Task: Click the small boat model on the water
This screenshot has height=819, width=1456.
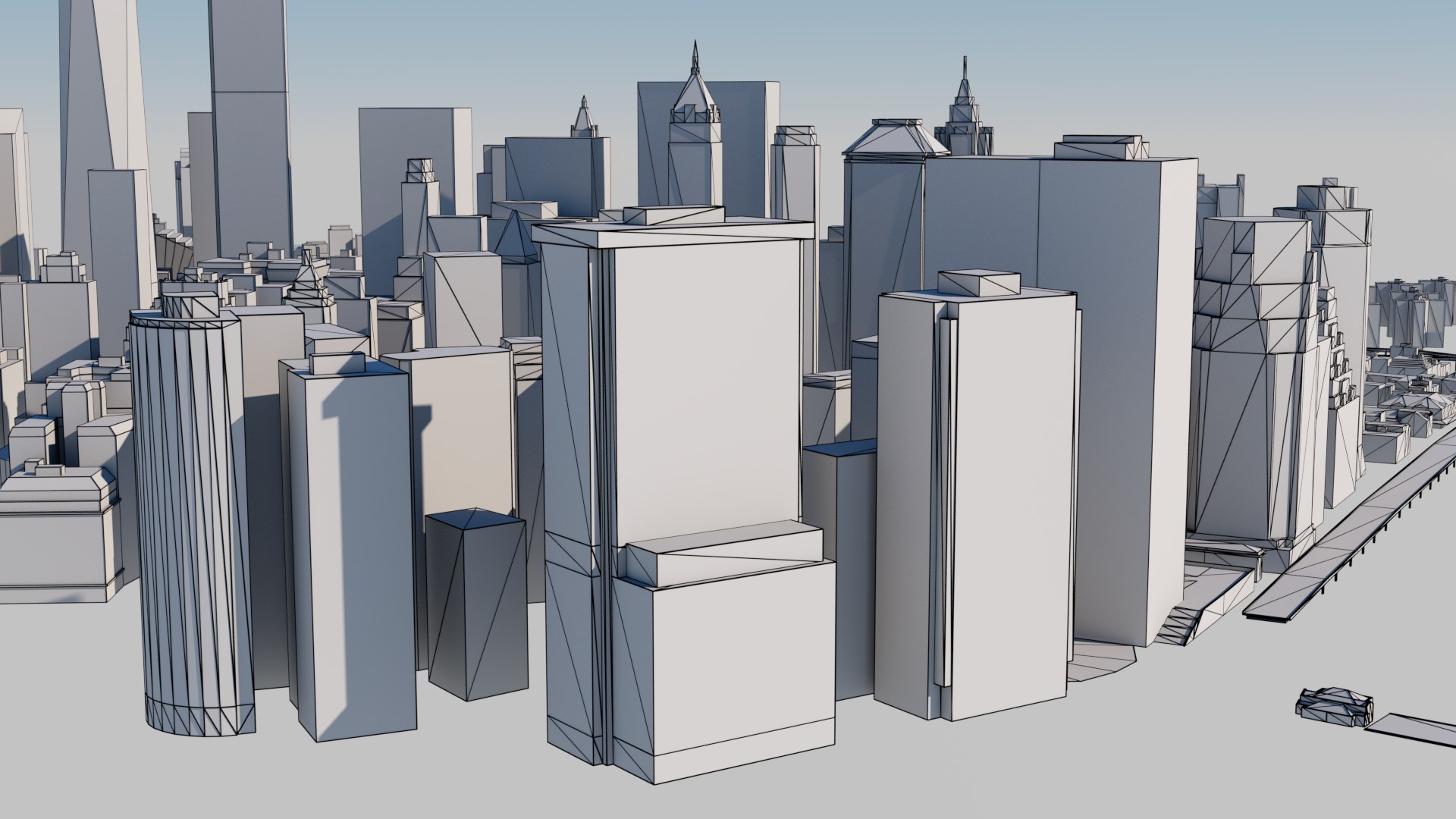Action: 1335,708
